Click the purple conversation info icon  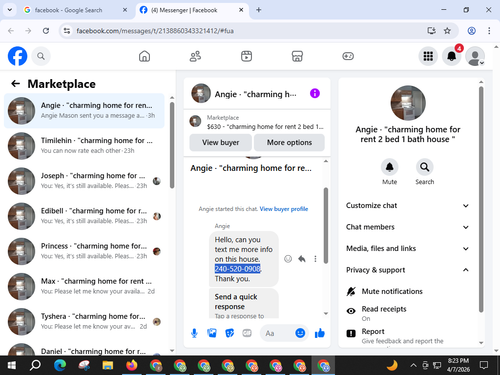tap(315, 93)
